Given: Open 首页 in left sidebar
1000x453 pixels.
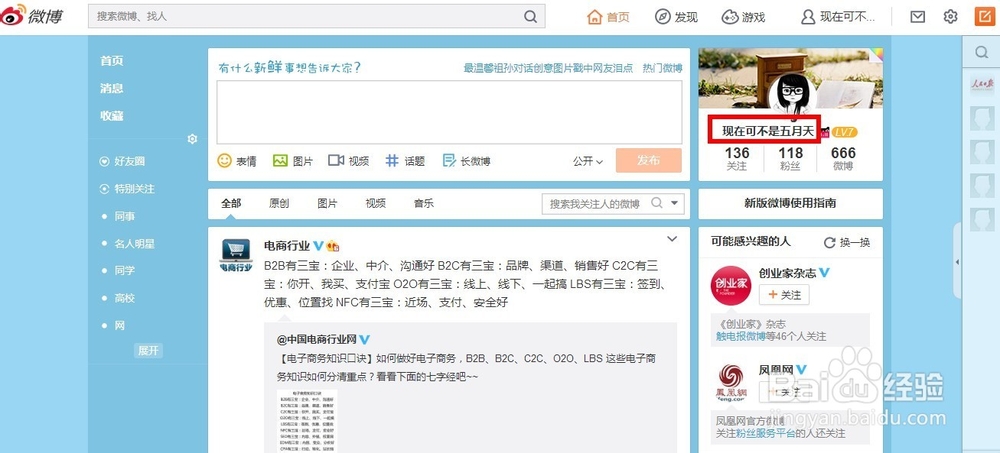Looking at the screenshot, I should coord(112,61).
